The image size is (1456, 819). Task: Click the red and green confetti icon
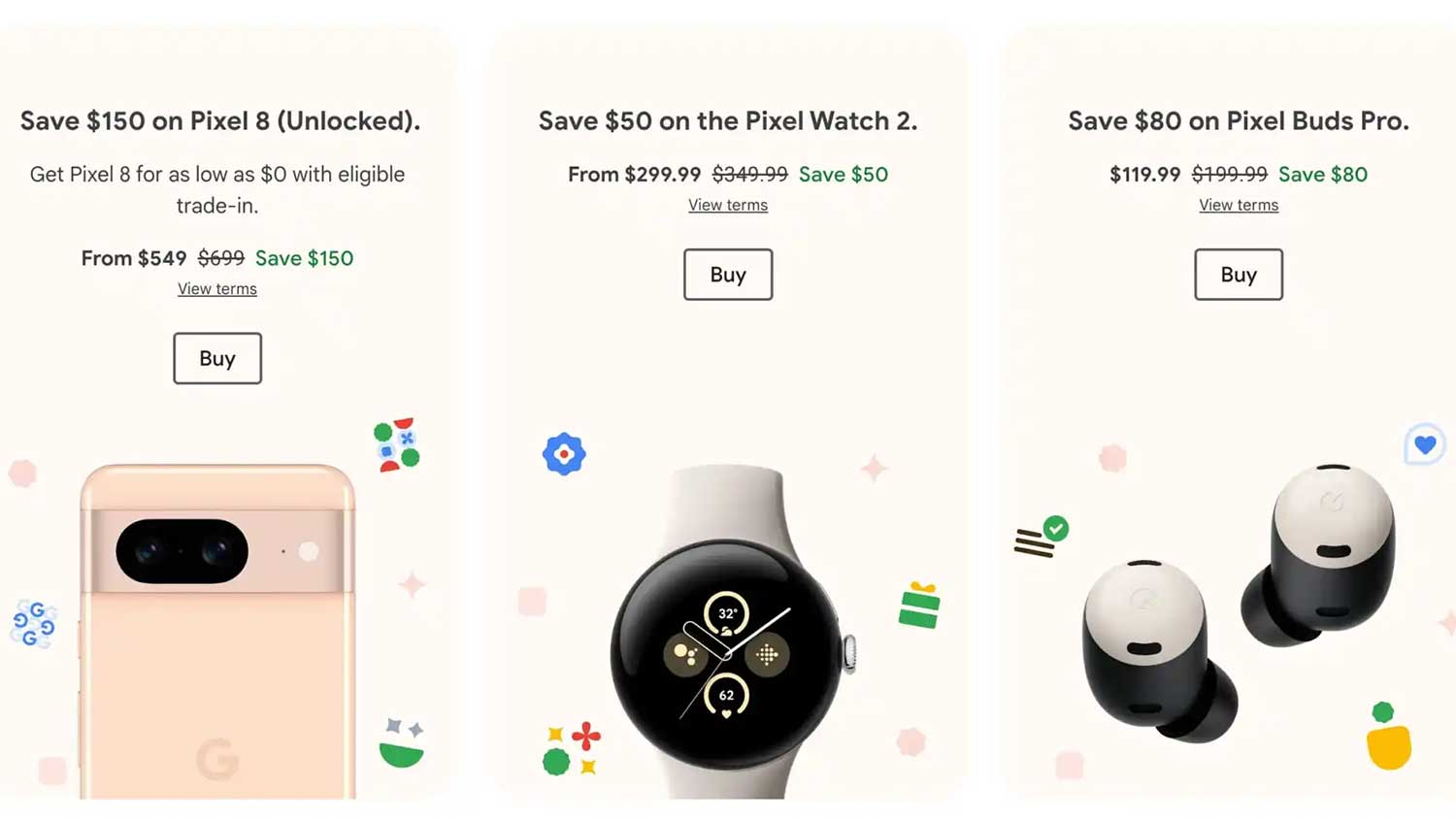397,445
